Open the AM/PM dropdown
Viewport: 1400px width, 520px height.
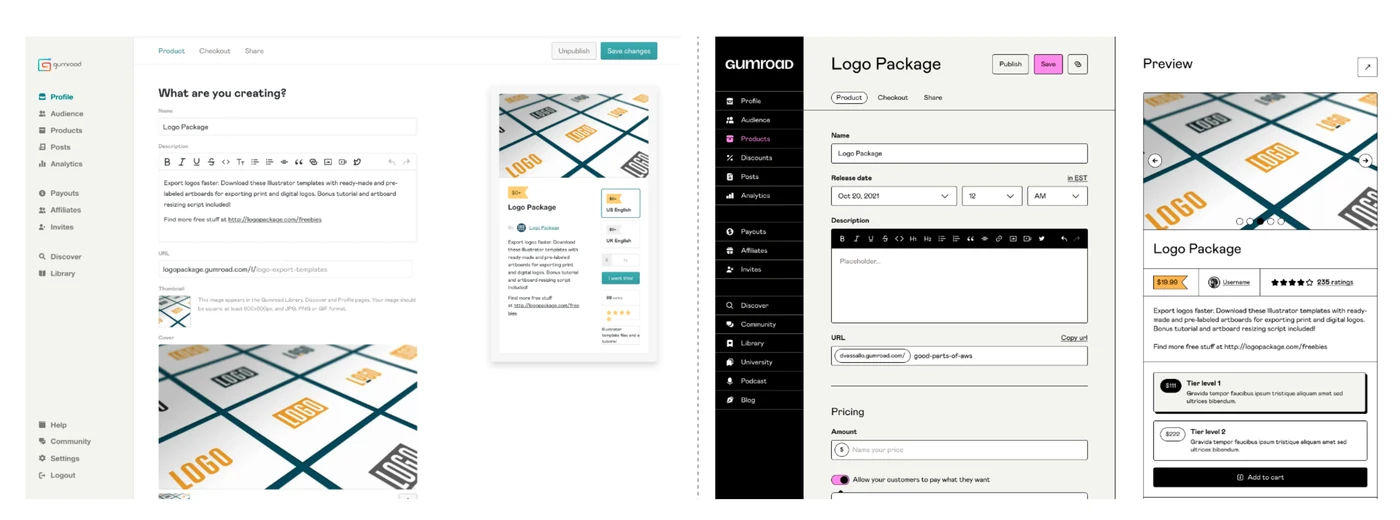(x=1057, y=196)
